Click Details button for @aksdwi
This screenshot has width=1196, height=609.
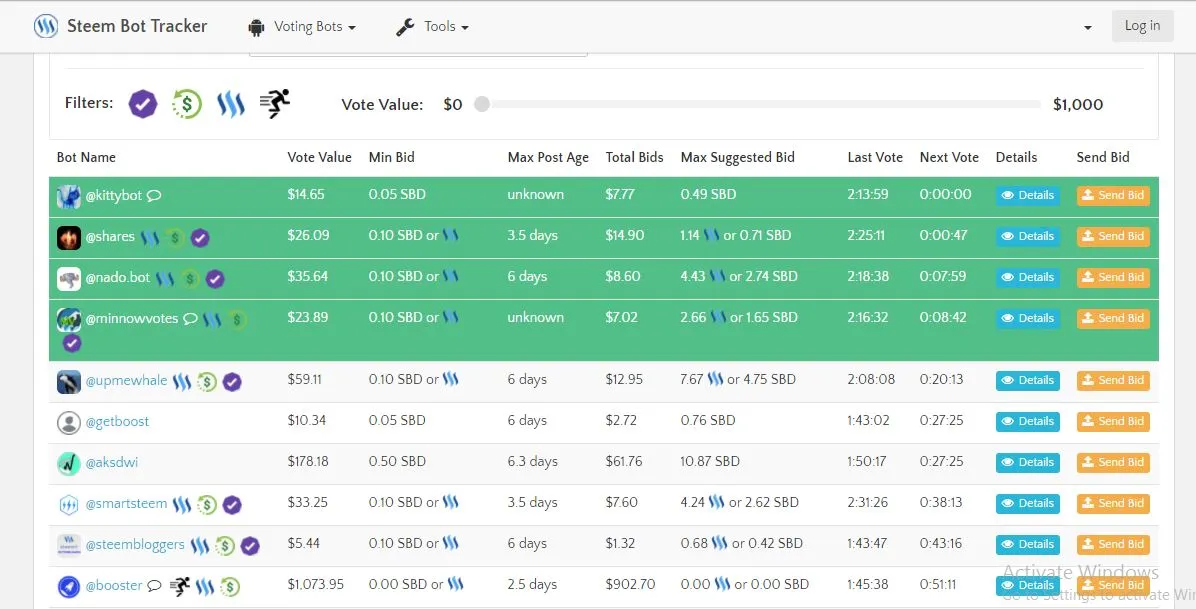pyautogui.click(x=1027, y=462)
